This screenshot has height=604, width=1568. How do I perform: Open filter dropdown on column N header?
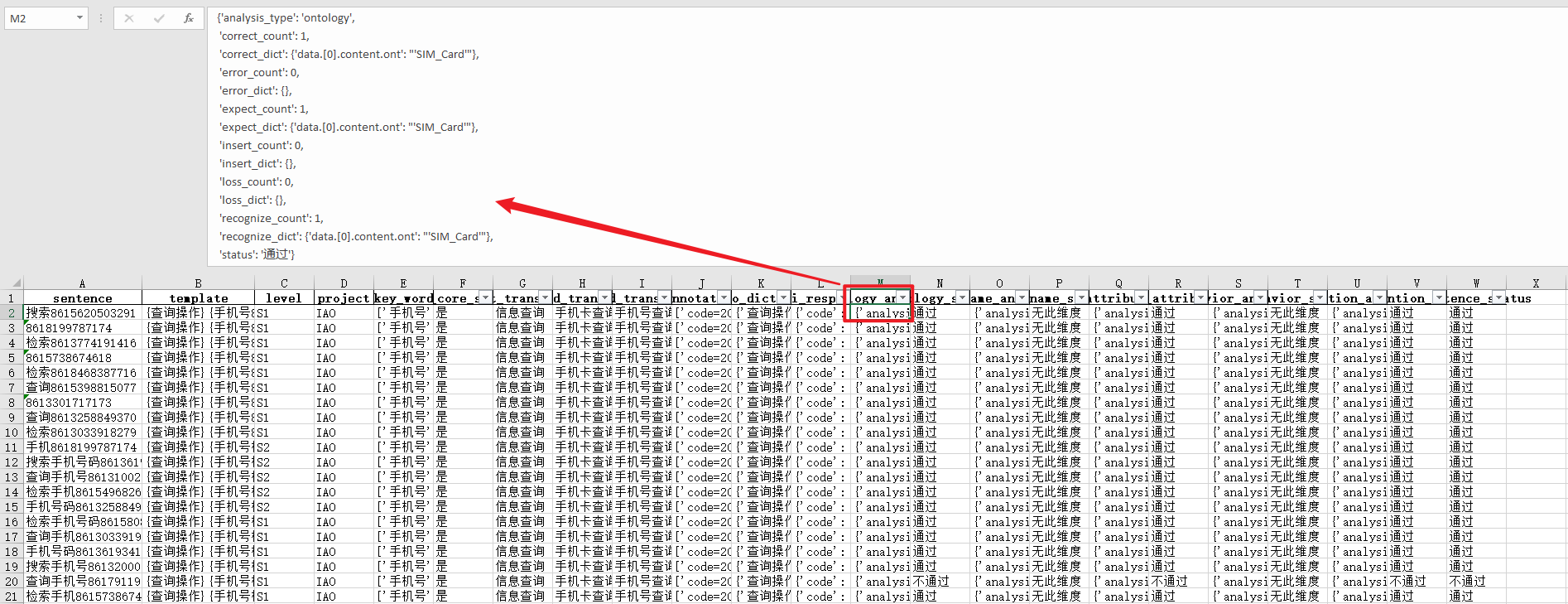(x=962, y=297)
